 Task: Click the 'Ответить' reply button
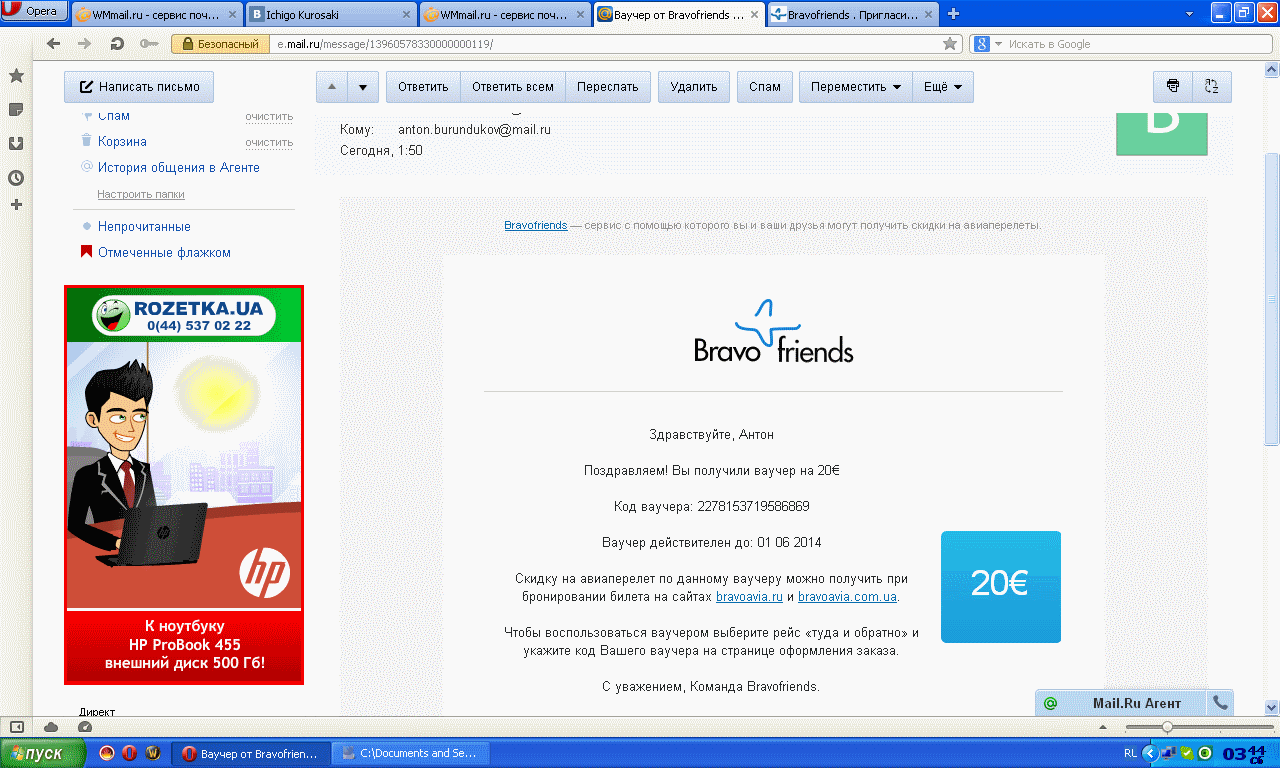[423, 87]
